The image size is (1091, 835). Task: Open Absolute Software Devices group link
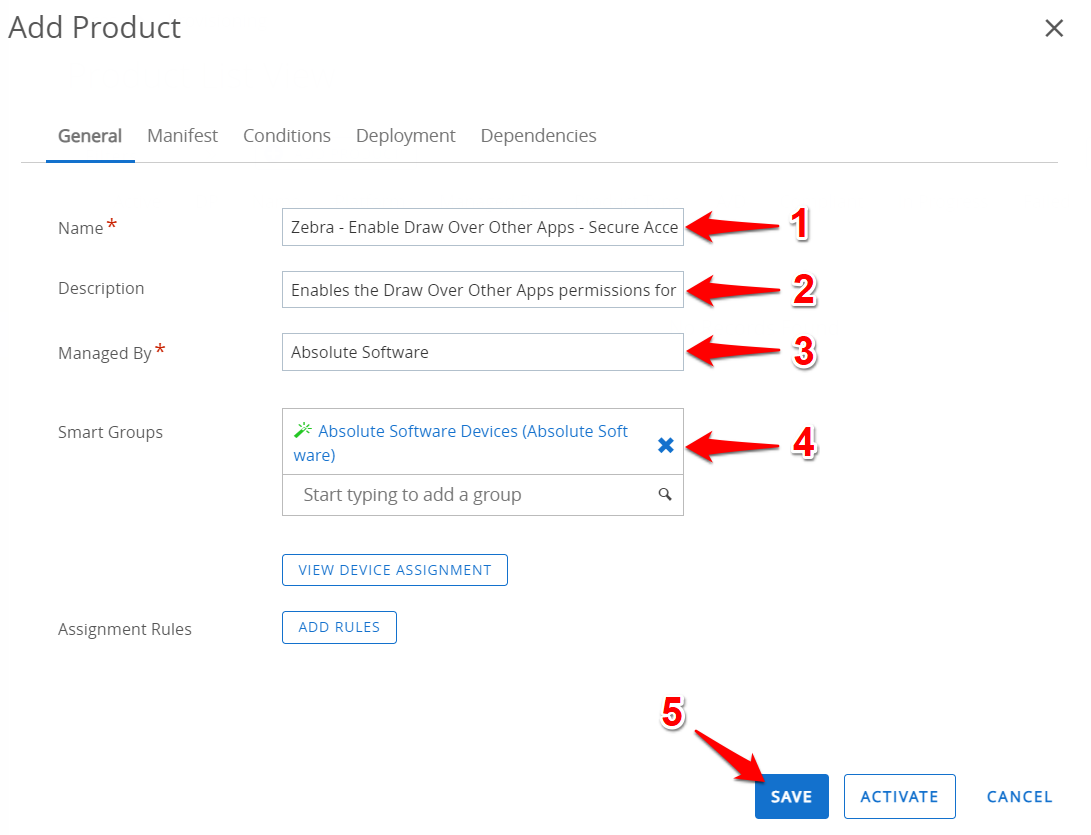[461, 443]
